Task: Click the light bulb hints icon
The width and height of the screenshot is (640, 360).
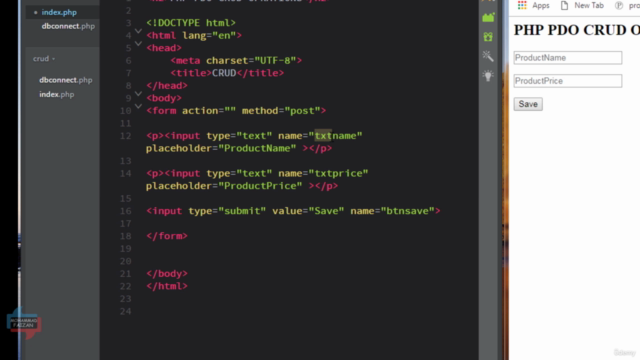Action: pos(488,76)
